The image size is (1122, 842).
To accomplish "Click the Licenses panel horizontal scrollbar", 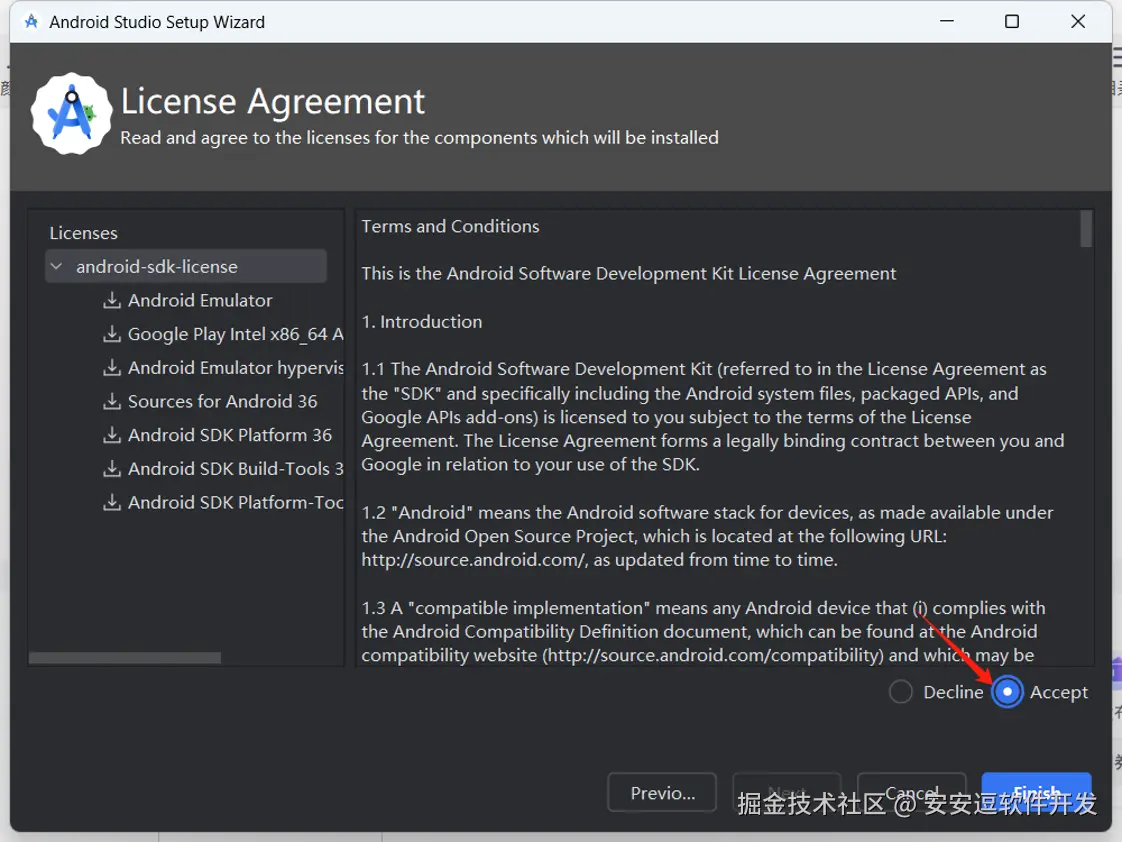I will click(x=125, y=658).
